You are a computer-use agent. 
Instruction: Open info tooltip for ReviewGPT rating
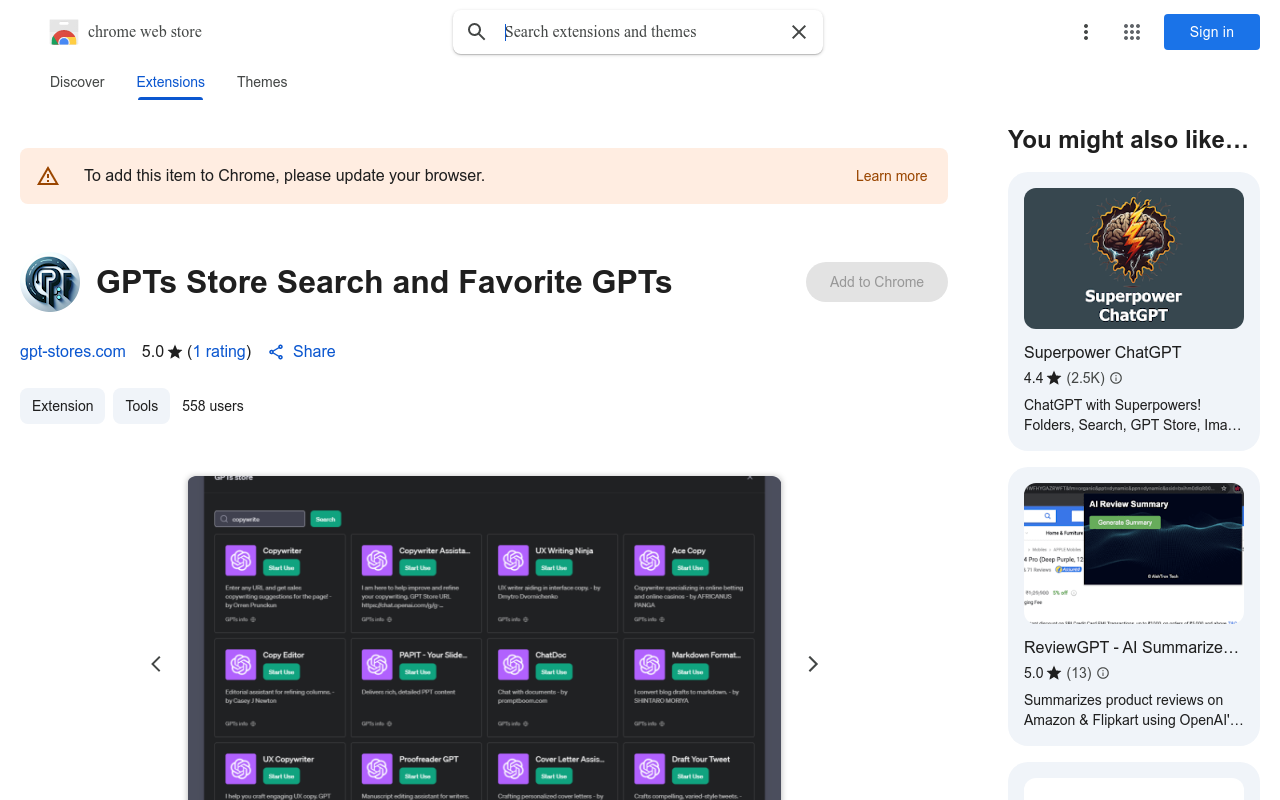tap(1102, 673)
